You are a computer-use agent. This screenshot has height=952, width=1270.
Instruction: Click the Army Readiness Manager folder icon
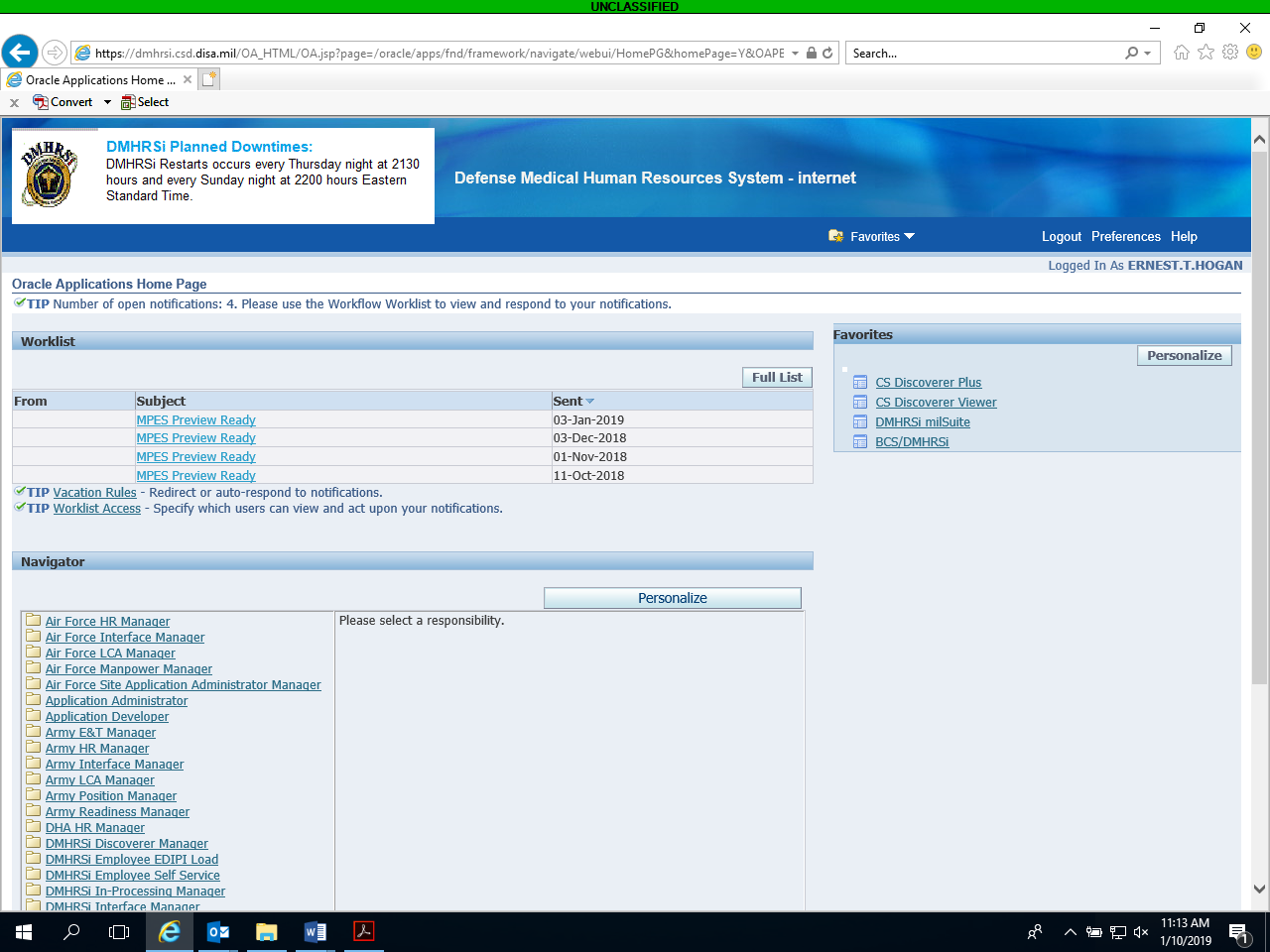point(33,810)
